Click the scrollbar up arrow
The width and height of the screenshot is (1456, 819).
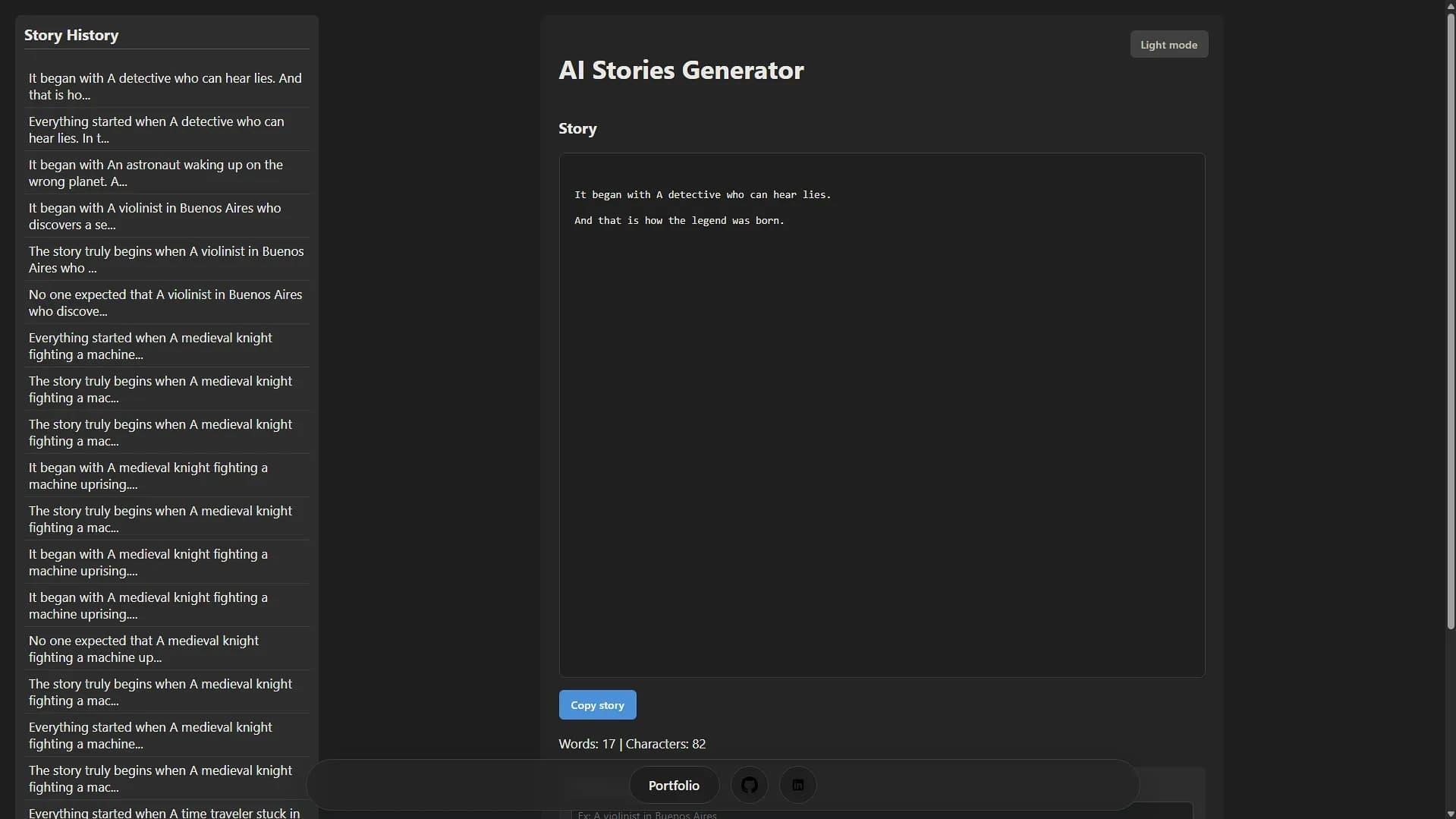click(x=1450, y=5)
